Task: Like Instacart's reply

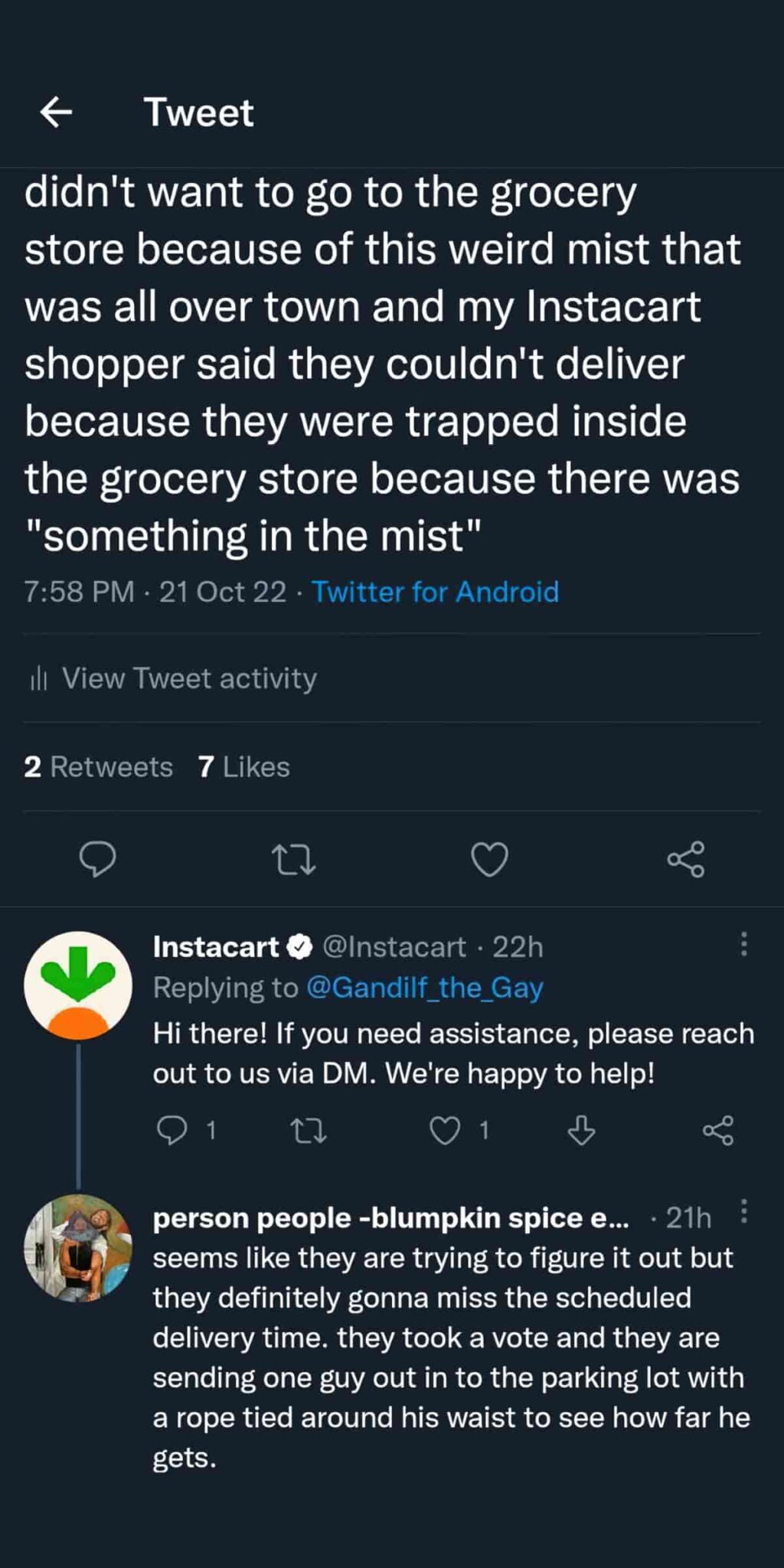Action: (x=445, y=1130)
